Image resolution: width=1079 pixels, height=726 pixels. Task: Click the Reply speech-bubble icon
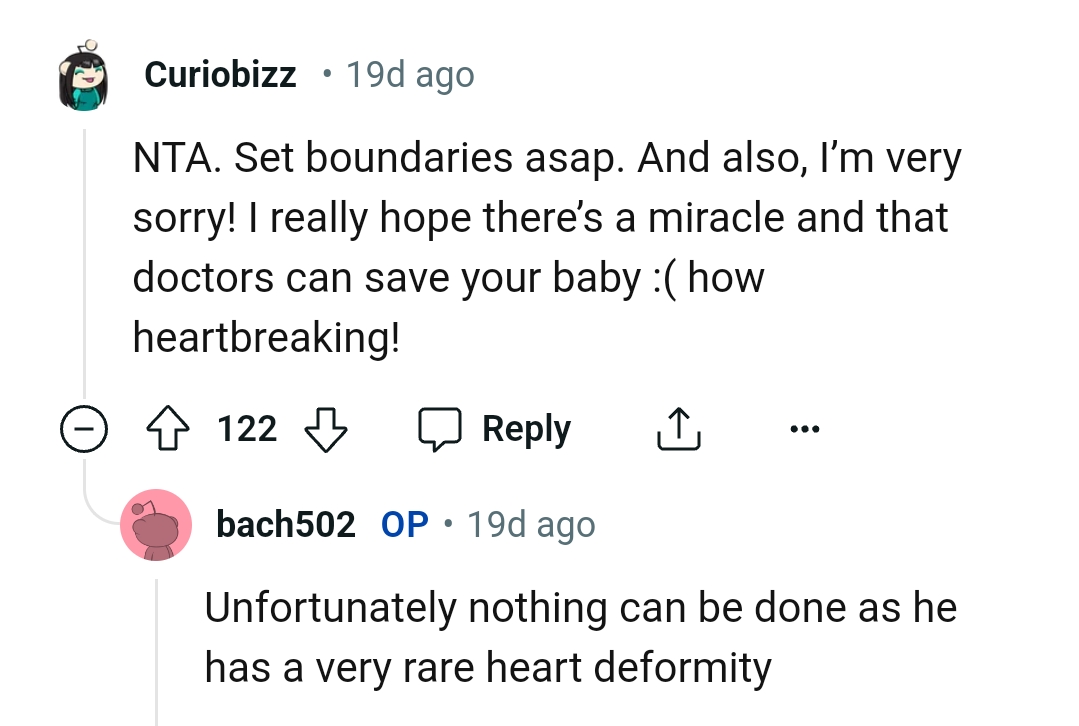(443, 428)
